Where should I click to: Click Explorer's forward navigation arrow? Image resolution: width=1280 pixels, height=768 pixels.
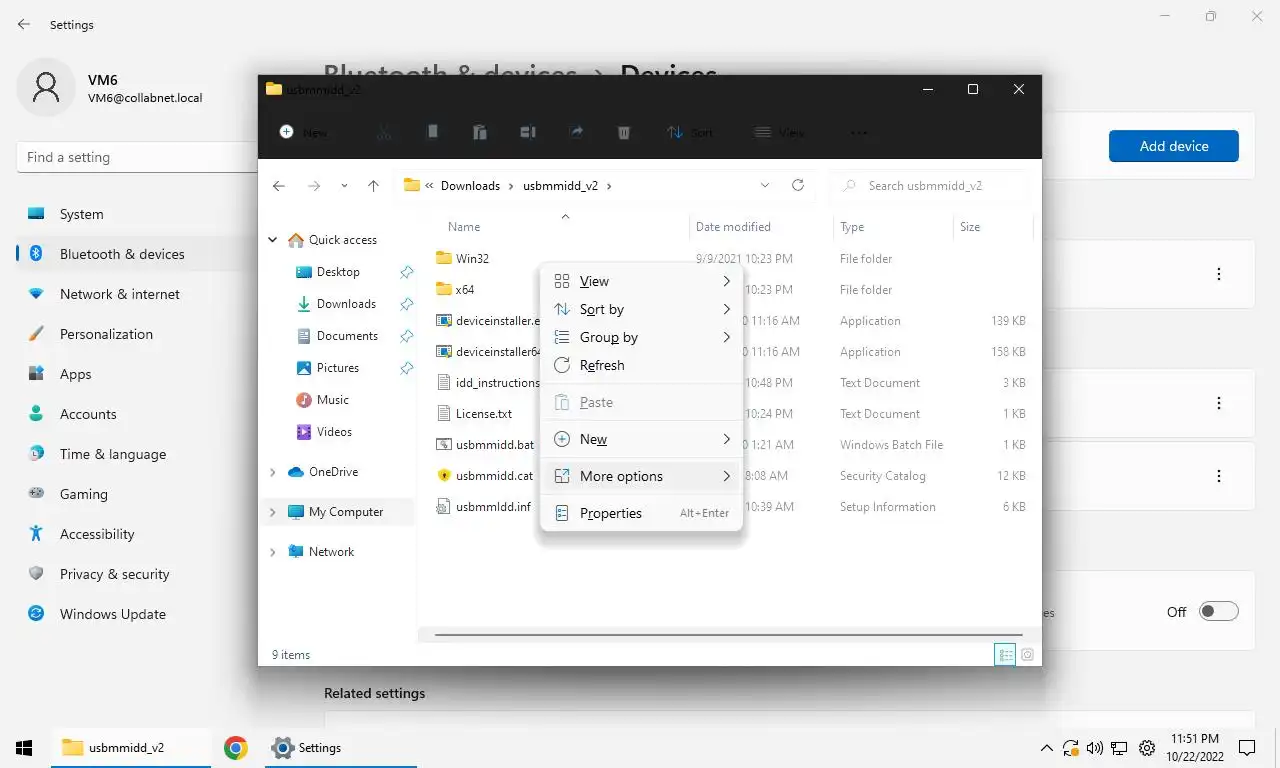pyautogui.click(x=314, y=186)
